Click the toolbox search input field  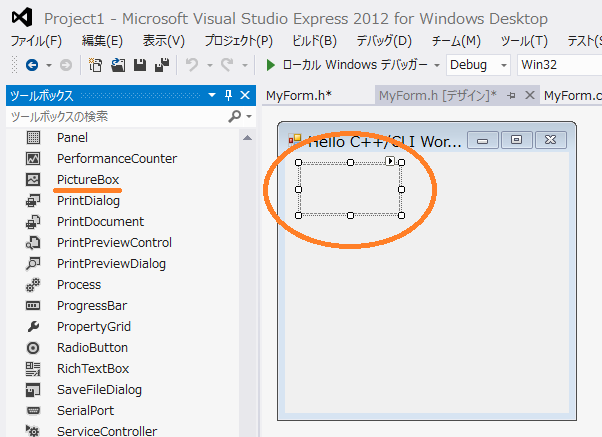tap(117, 116)
